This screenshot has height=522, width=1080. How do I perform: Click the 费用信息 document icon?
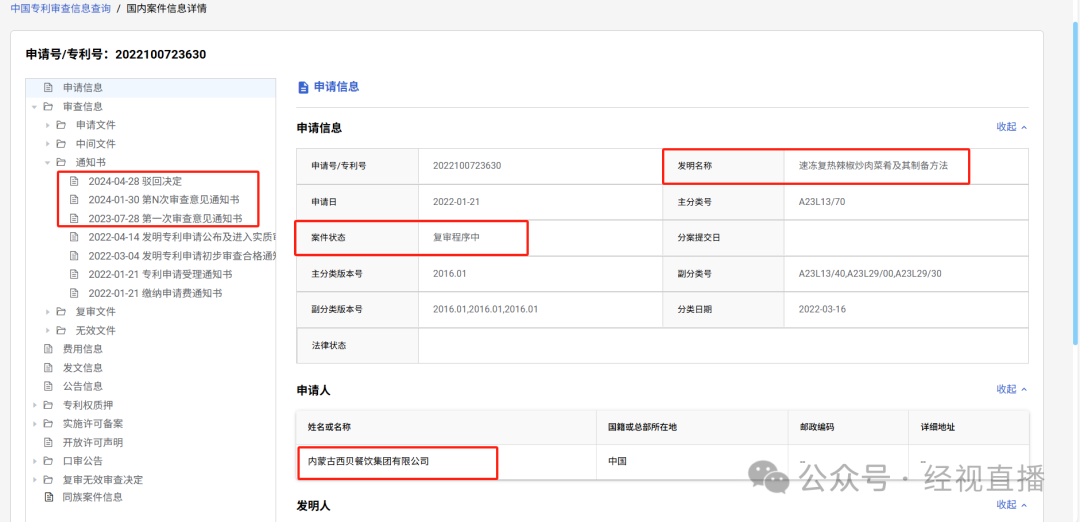coord(48,349)
